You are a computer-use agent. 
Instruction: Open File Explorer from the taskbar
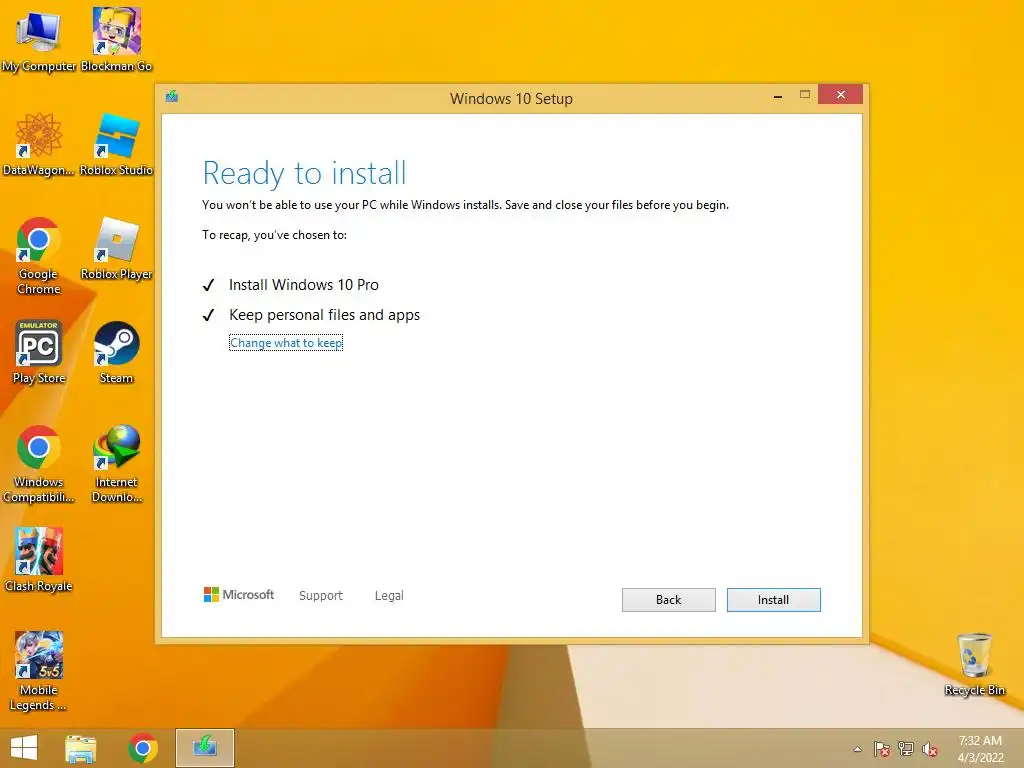point(81,748)
